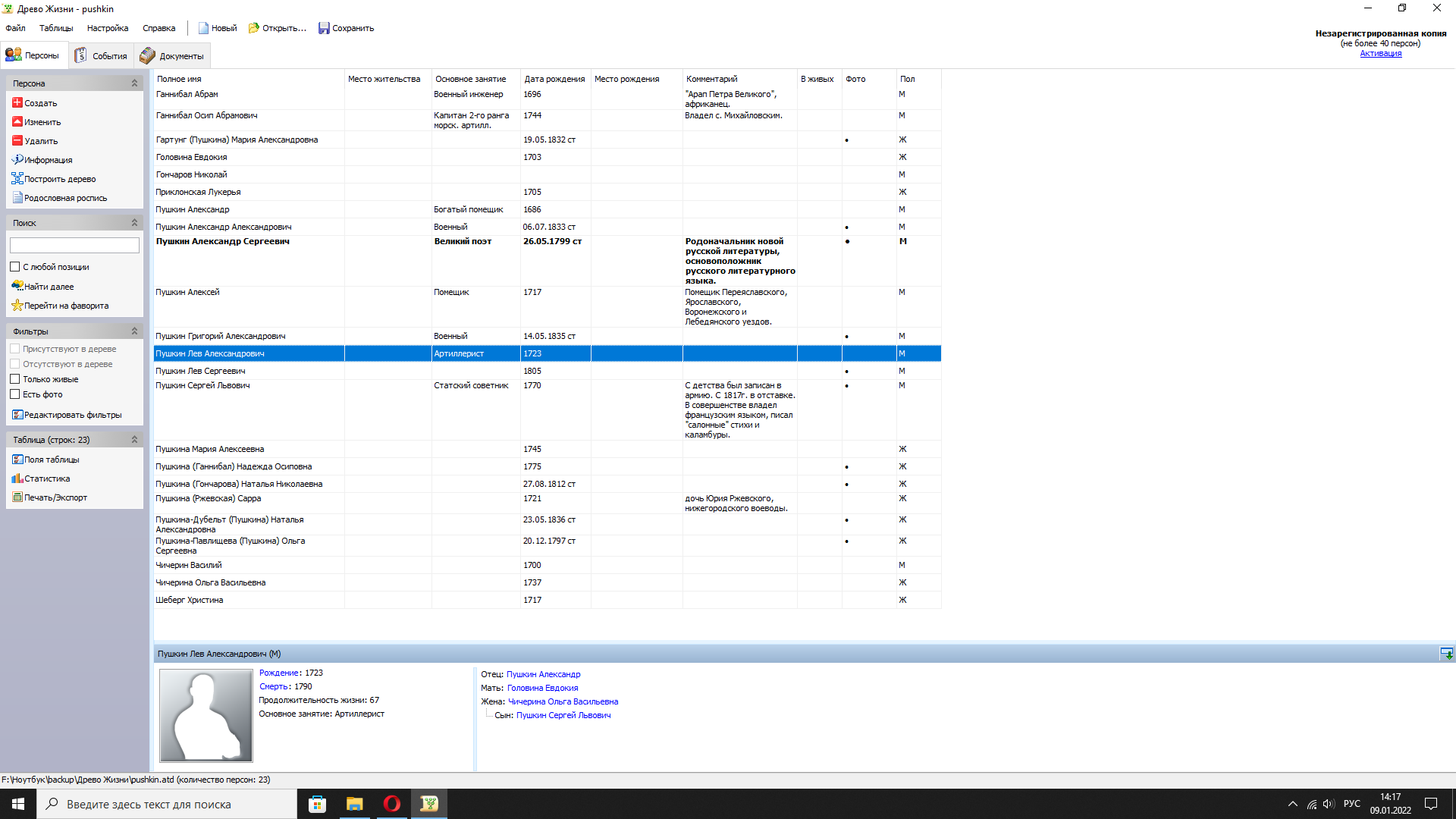Open the notification center icon
The image size is (1456, 819).
click(1431, 804)
